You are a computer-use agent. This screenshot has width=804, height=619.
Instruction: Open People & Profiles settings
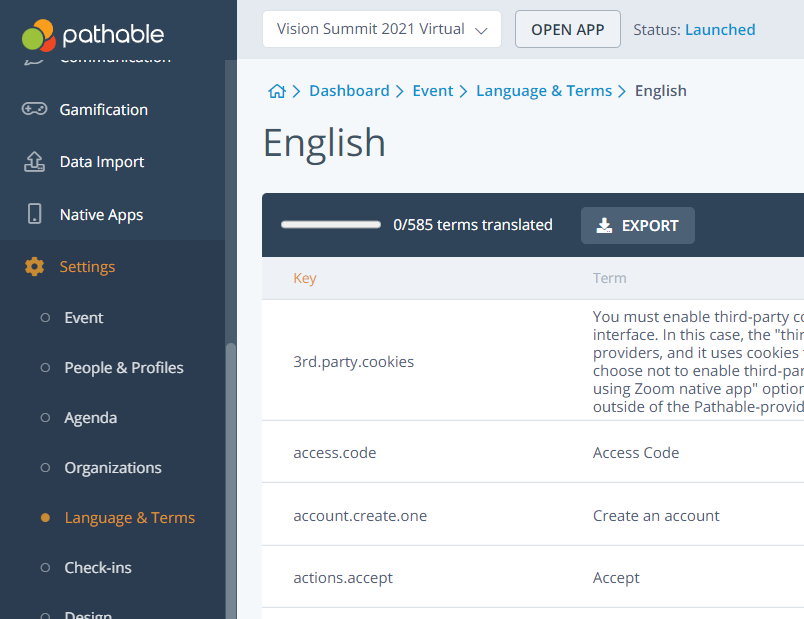coord(124,368)
